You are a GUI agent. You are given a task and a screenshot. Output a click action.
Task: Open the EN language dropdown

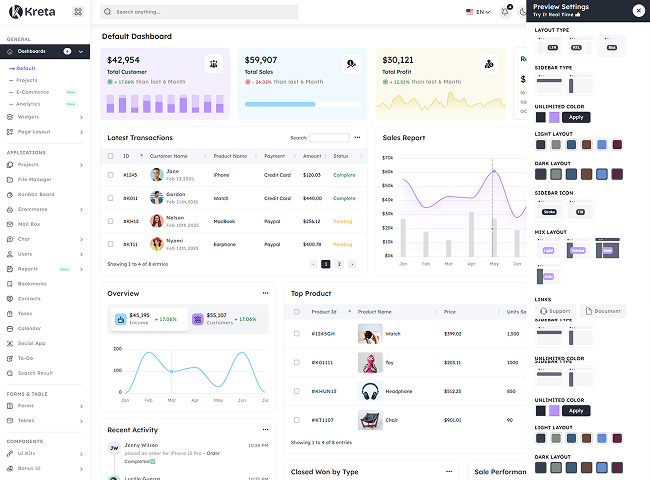click(478, 12)
